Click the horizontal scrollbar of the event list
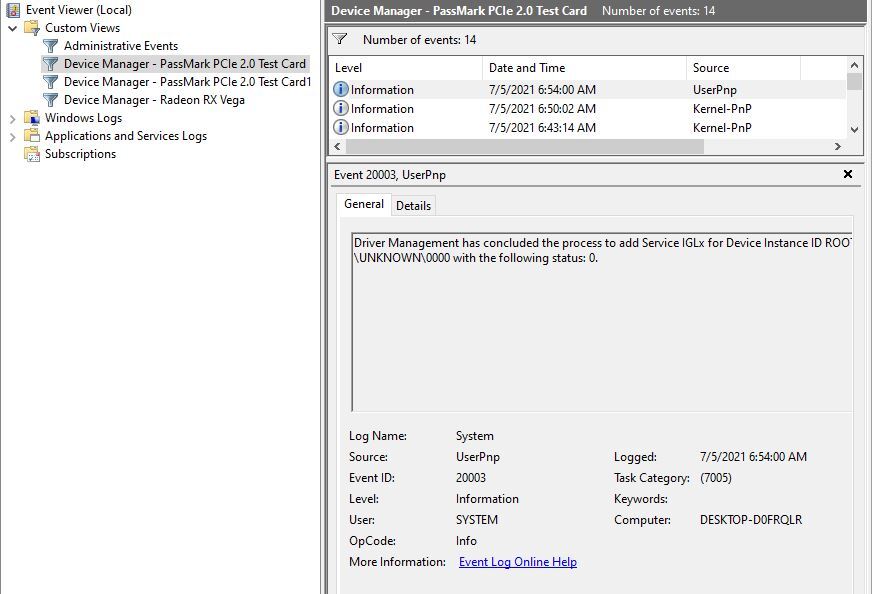872x594 pixels. tap(524, 146)
